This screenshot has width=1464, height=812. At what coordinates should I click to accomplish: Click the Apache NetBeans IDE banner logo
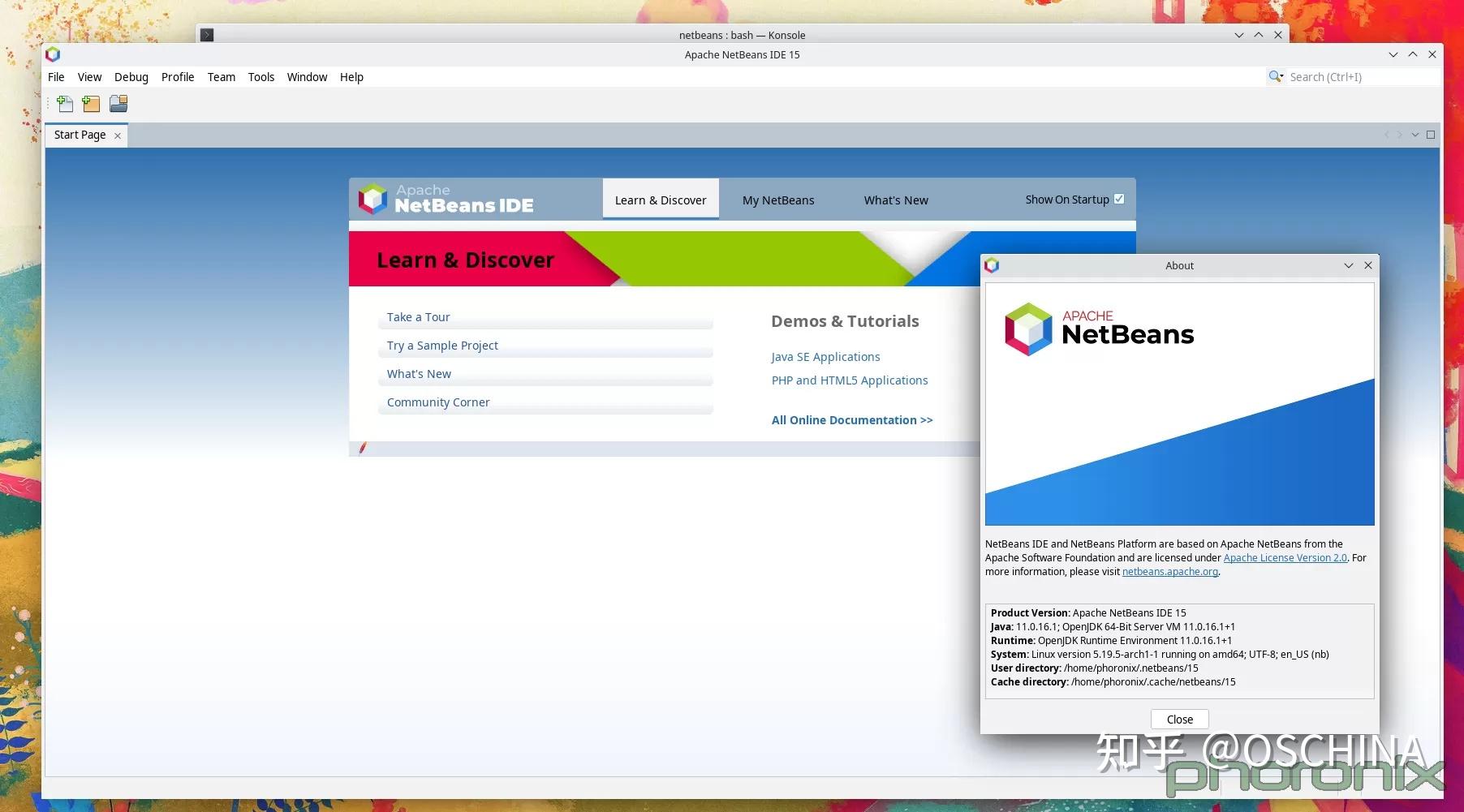[372, 199]
